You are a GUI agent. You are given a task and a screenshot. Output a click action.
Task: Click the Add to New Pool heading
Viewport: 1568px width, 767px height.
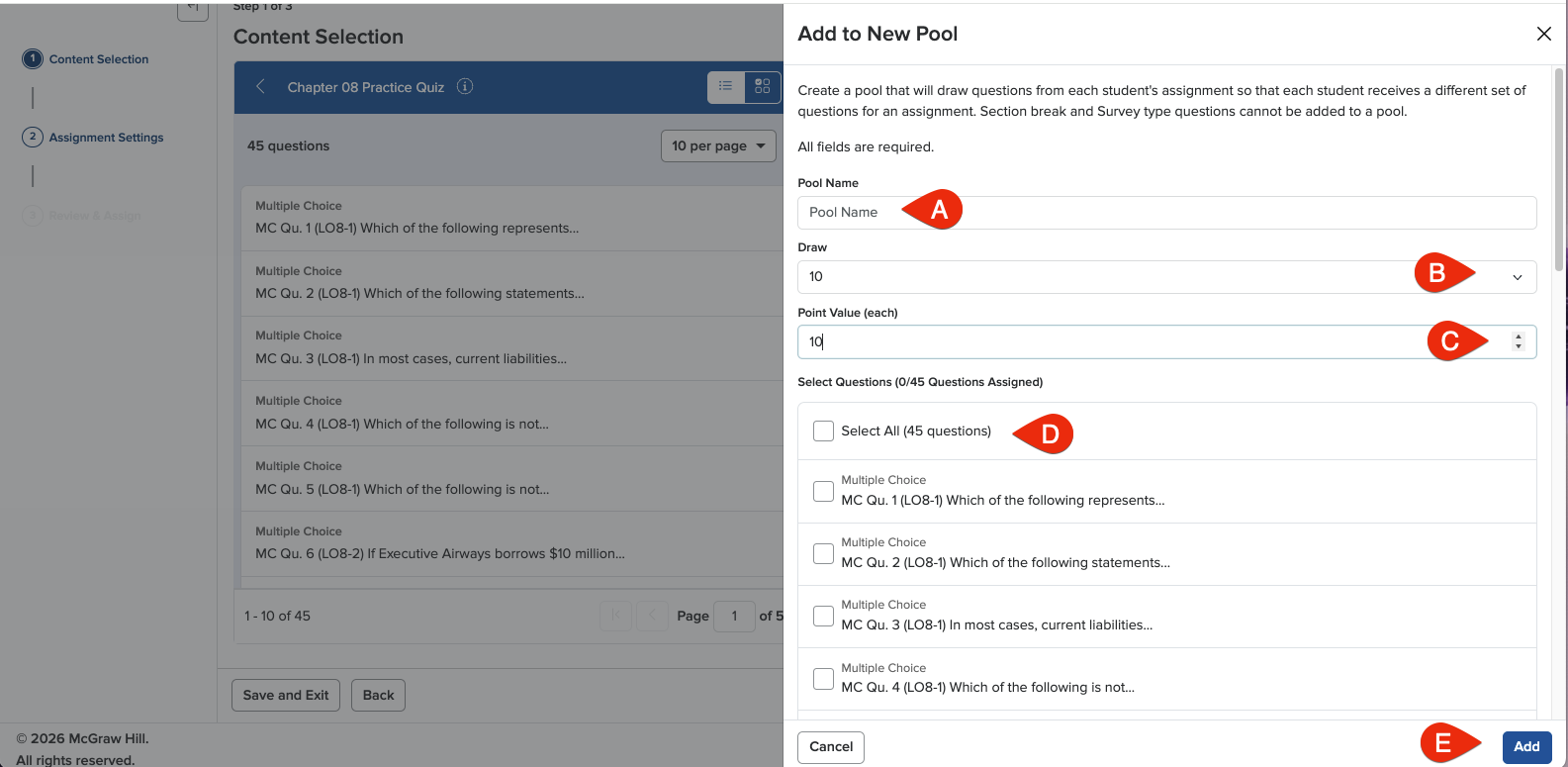pos(877,34)
